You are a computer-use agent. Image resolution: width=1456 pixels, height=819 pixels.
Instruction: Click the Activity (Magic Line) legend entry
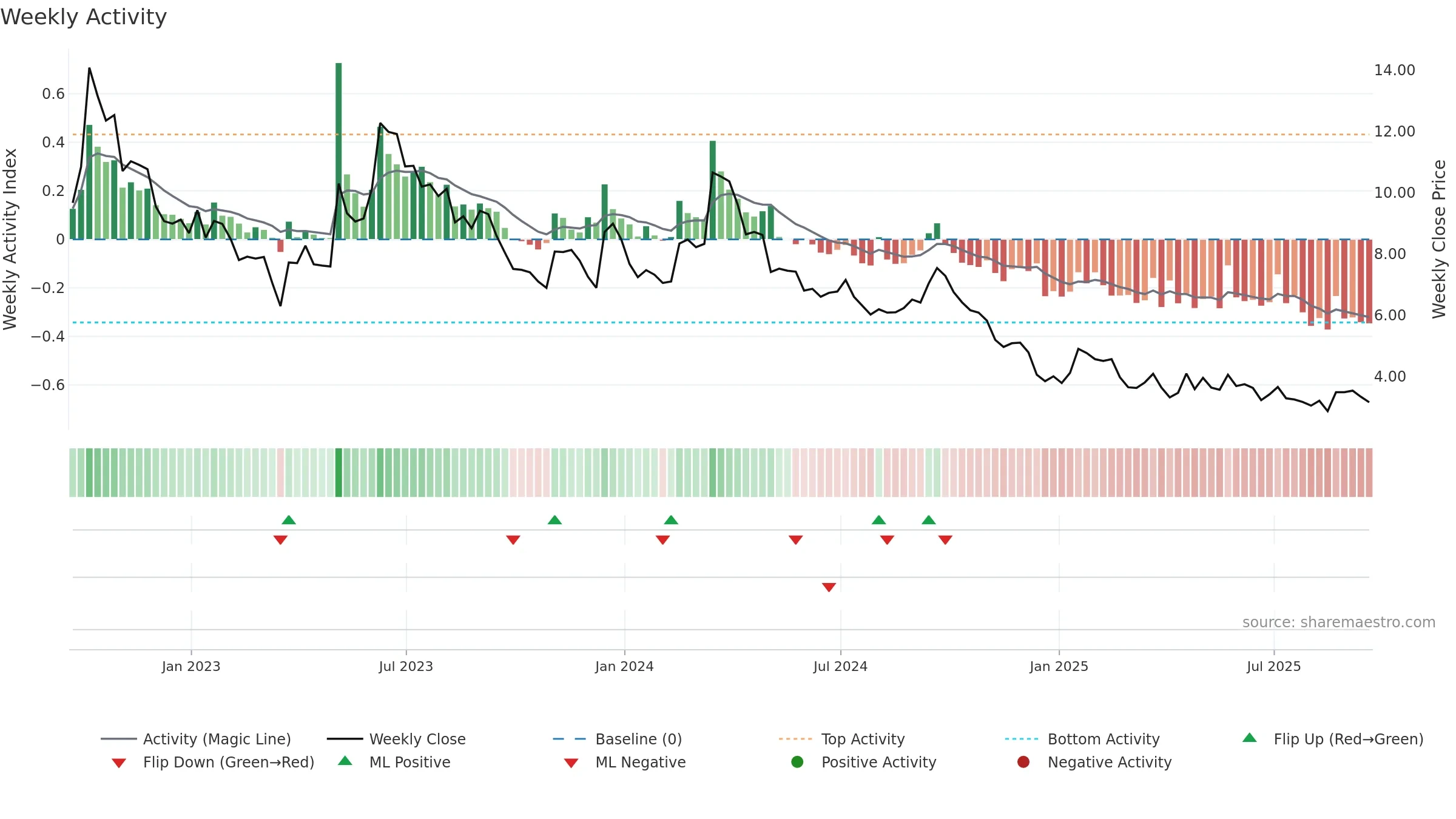196,739
